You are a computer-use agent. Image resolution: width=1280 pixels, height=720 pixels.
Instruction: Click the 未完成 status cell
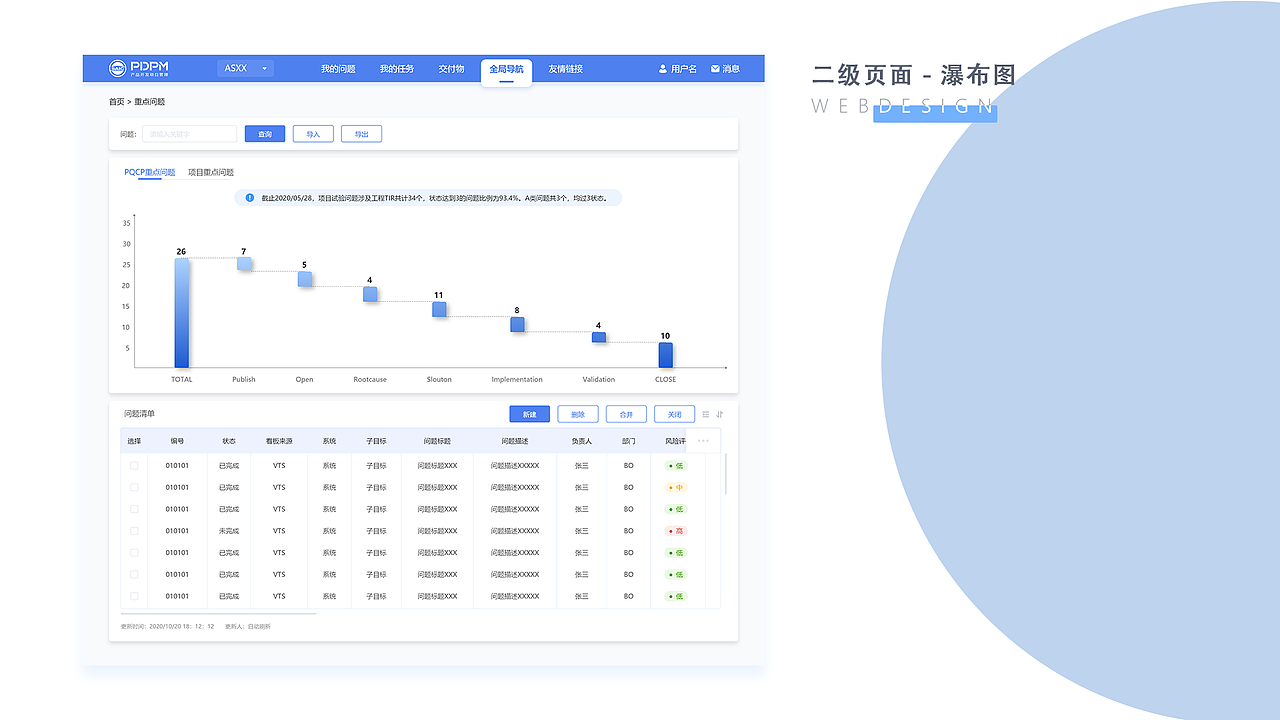point(229,531)
